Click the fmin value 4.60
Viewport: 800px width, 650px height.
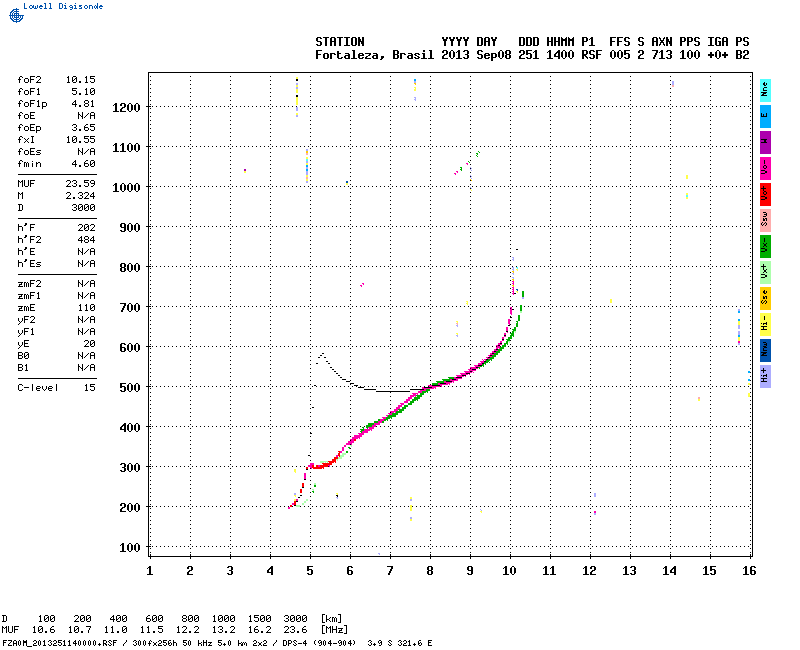tap(83, 164)
